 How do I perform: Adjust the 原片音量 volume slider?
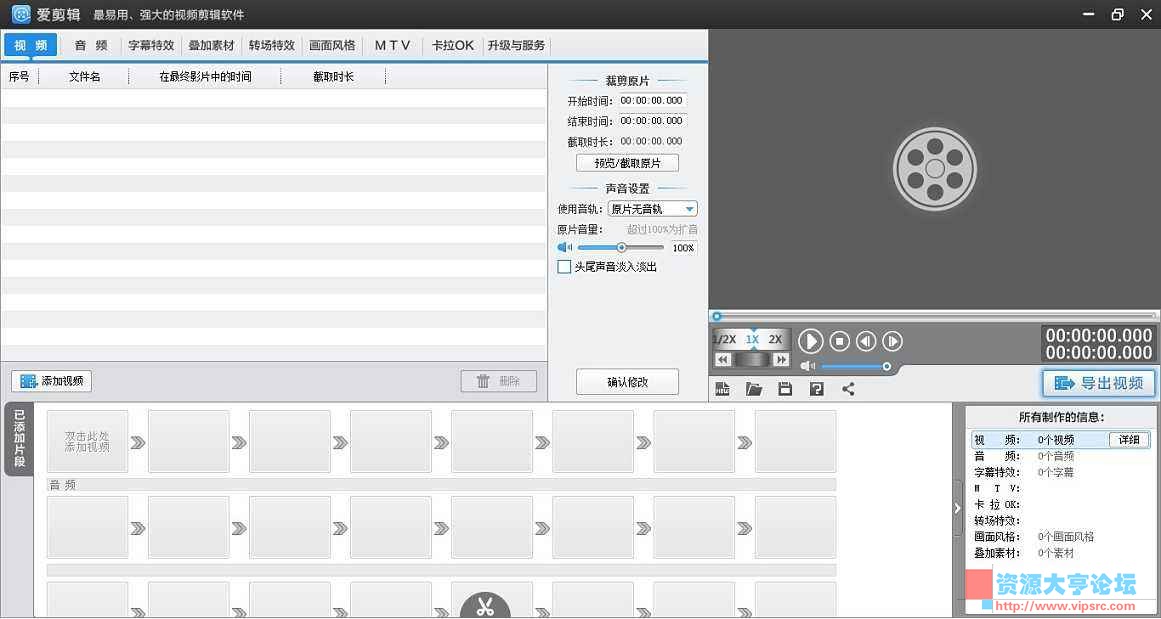(x=620, y=247)
